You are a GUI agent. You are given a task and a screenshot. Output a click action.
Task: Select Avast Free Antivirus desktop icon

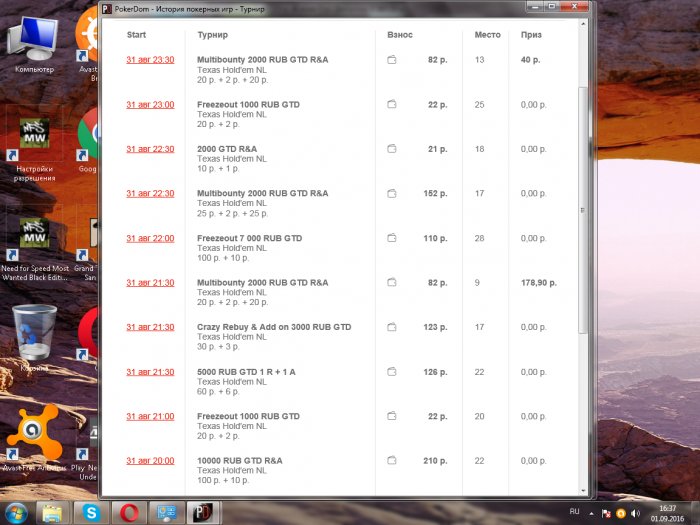34,438
